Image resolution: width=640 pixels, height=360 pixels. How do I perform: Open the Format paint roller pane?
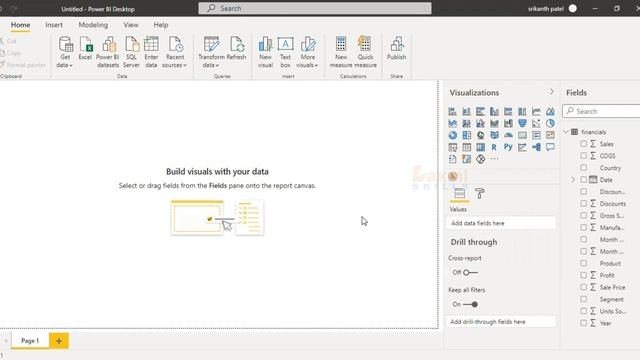[x=480, y=193]
